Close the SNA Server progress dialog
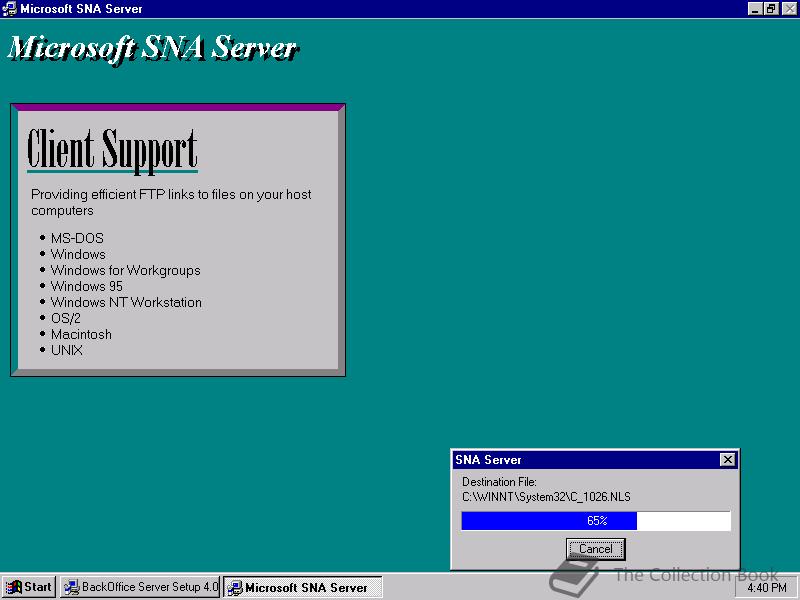Viewport: 800px width, 600px height. coord(728,460)
